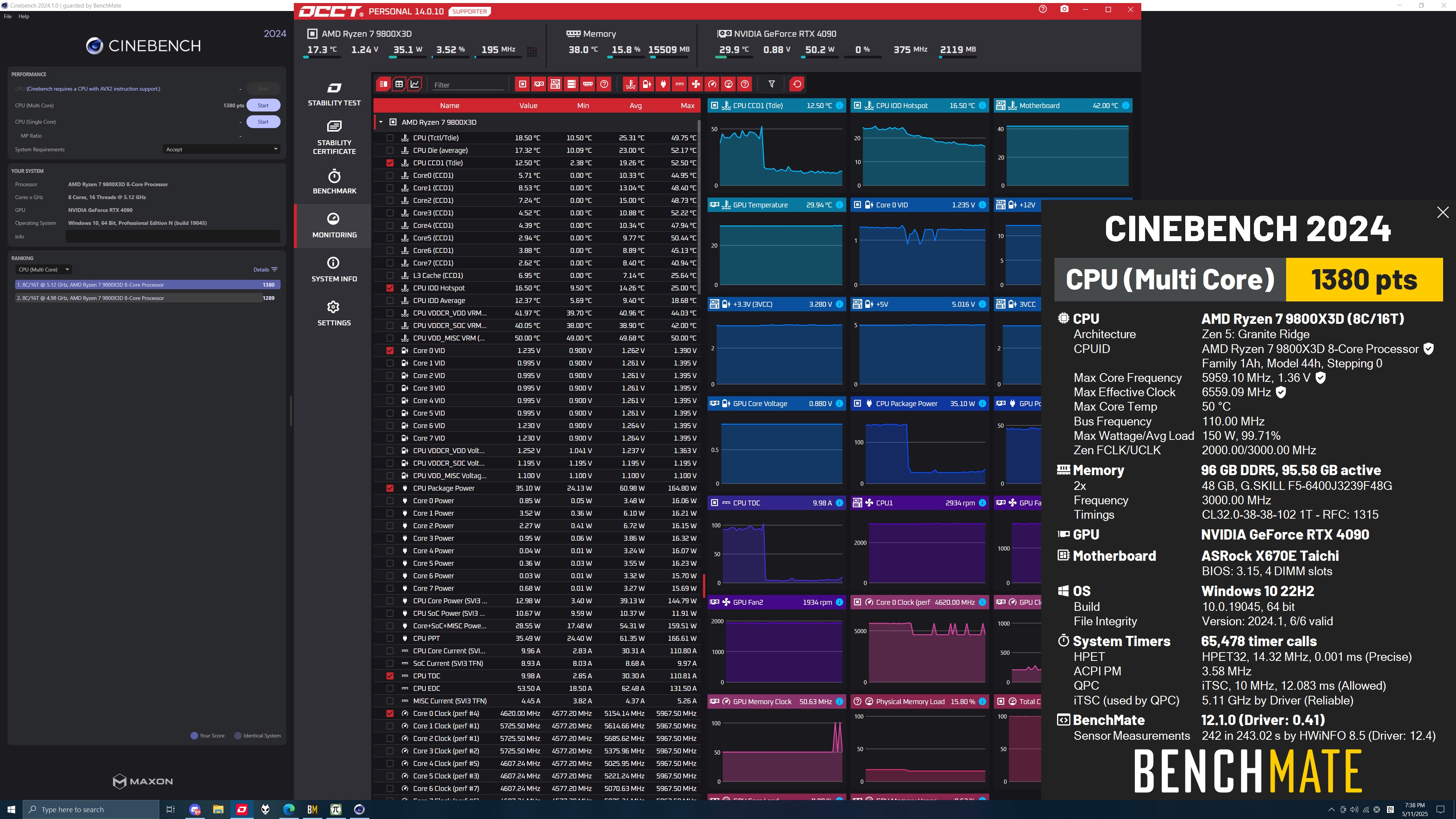Toggle clock frequency sensor type filter

pyautogui.click(x=712, y=84)
